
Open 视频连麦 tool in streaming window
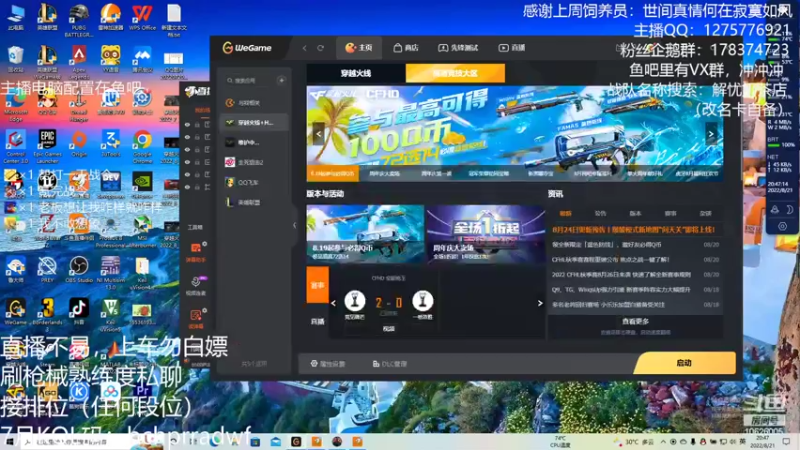click(x=196, y=285)
